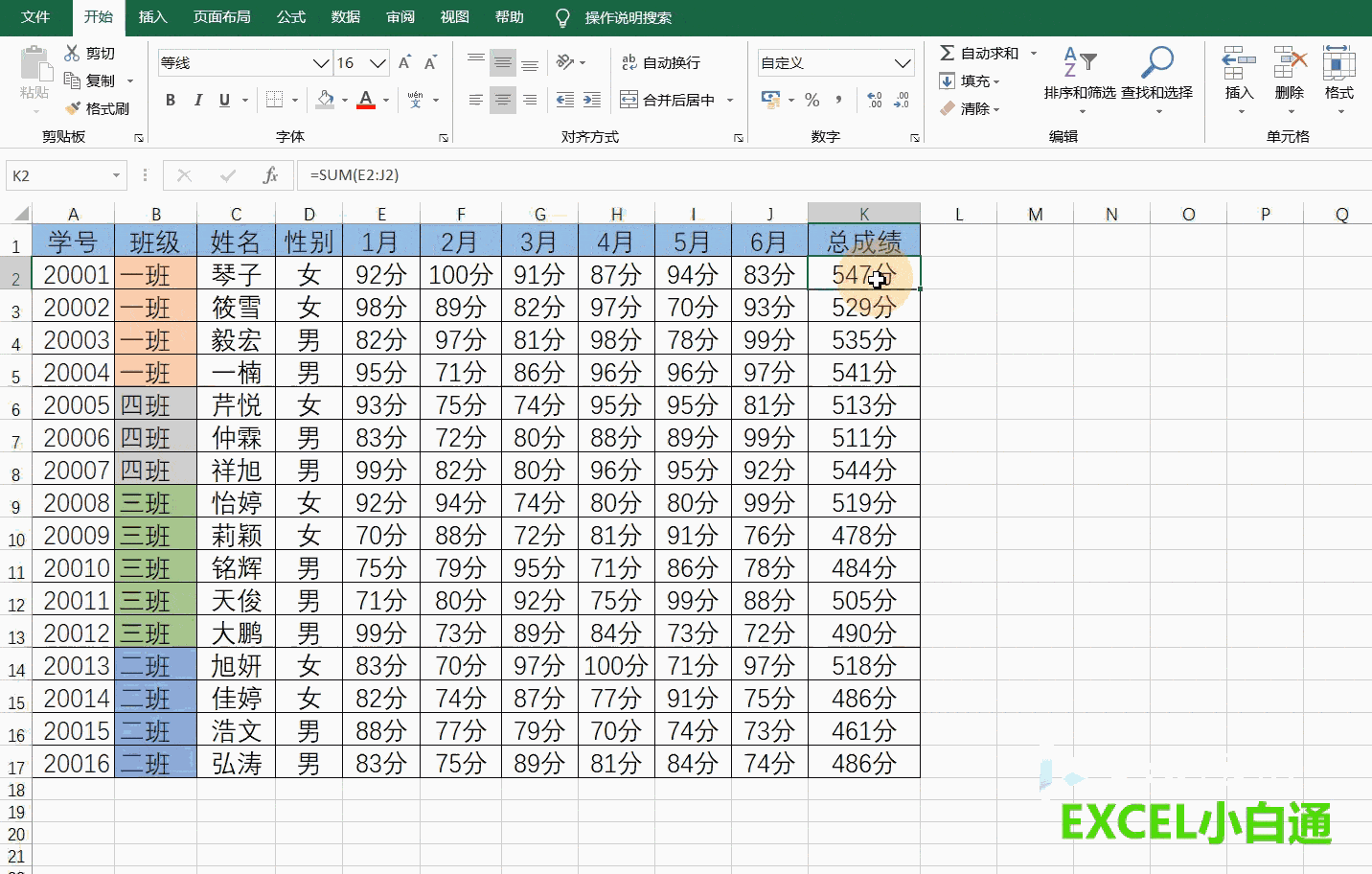The image size is (1372, 874).
Task: Click the Paste clipboard icon
Action: coord(35,63)
